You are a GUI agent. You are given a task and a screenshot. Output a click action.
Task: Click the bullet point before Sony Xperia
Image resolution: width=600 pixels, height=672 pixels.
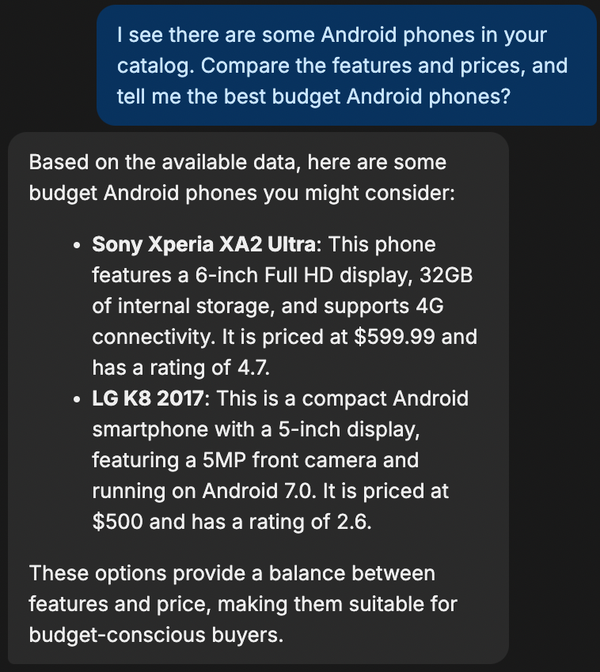click(x=76, y=245)
